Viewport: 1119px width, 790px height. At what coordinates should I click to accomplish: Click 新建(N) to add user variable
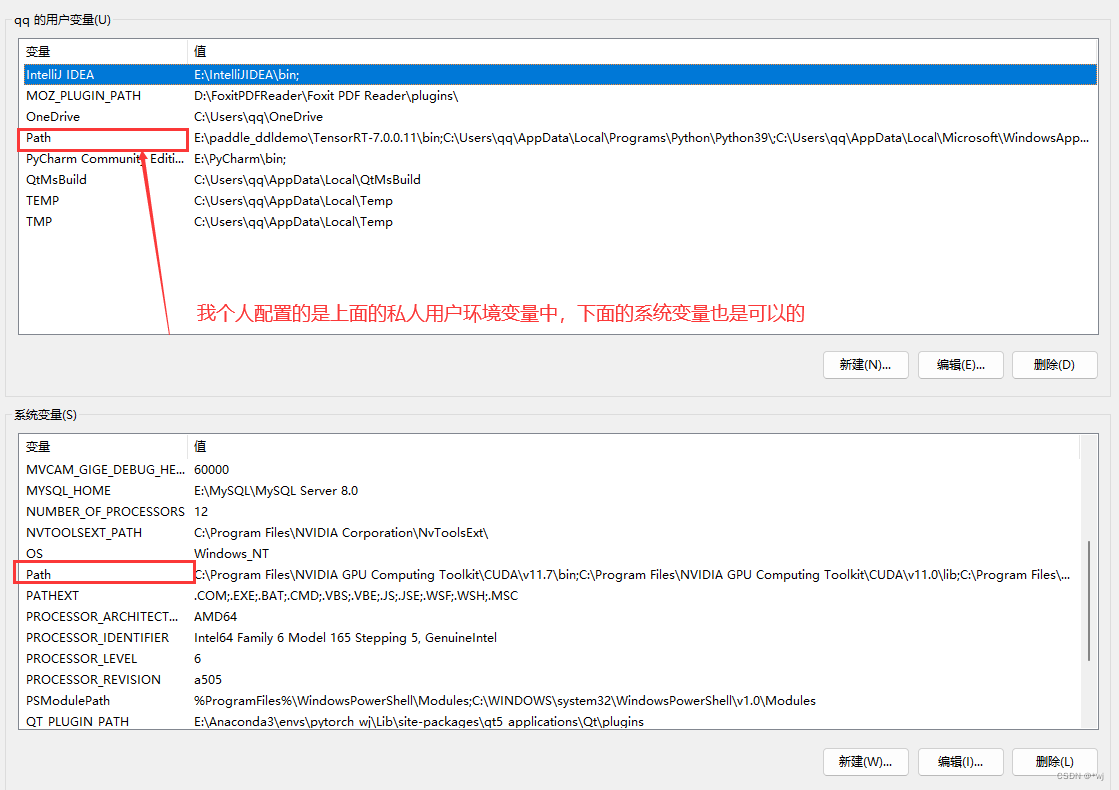click(x=864, y=364)
